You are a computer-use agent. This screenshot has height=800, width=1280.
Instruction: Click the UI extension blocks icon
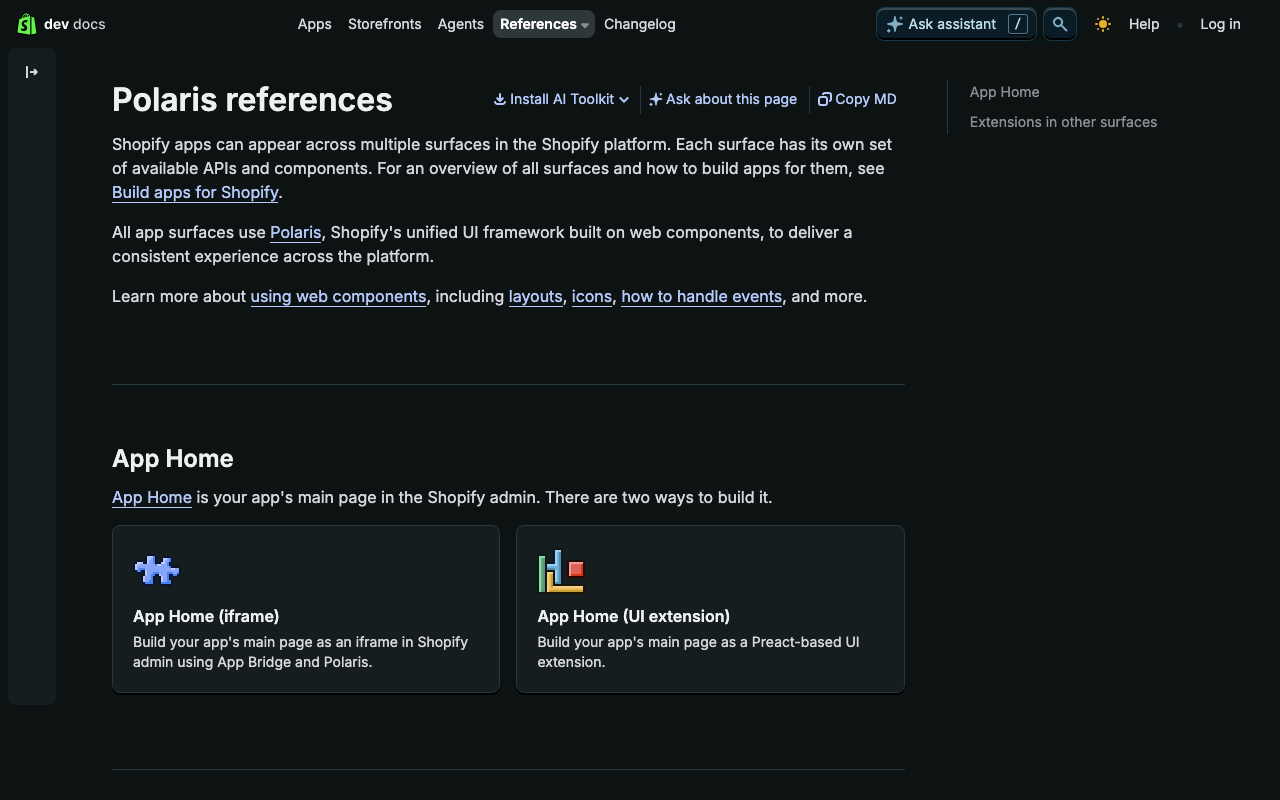(561, 571)
